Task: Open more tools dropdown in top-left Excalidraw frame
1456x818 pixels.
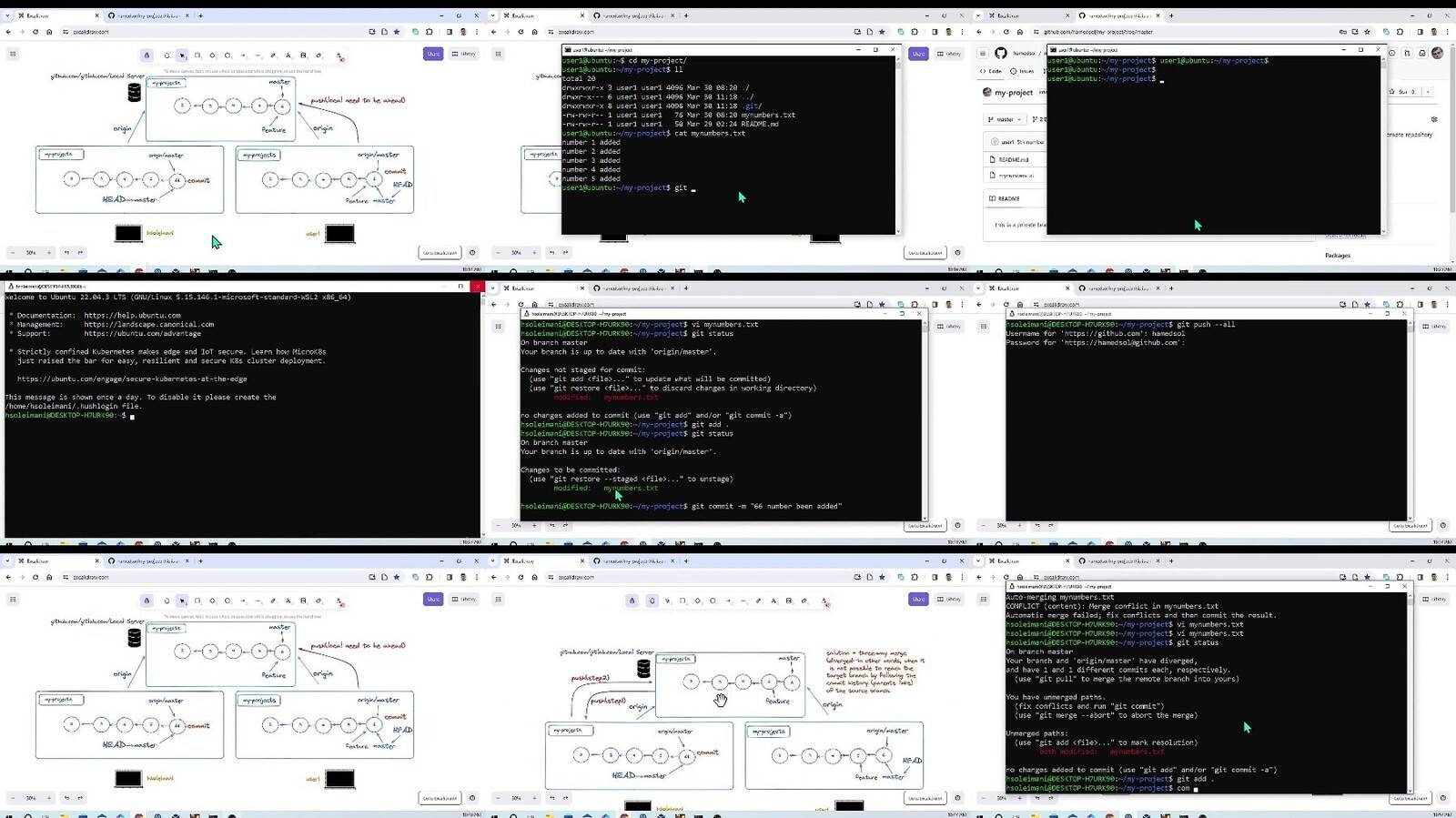Action: tap(340, 56)
